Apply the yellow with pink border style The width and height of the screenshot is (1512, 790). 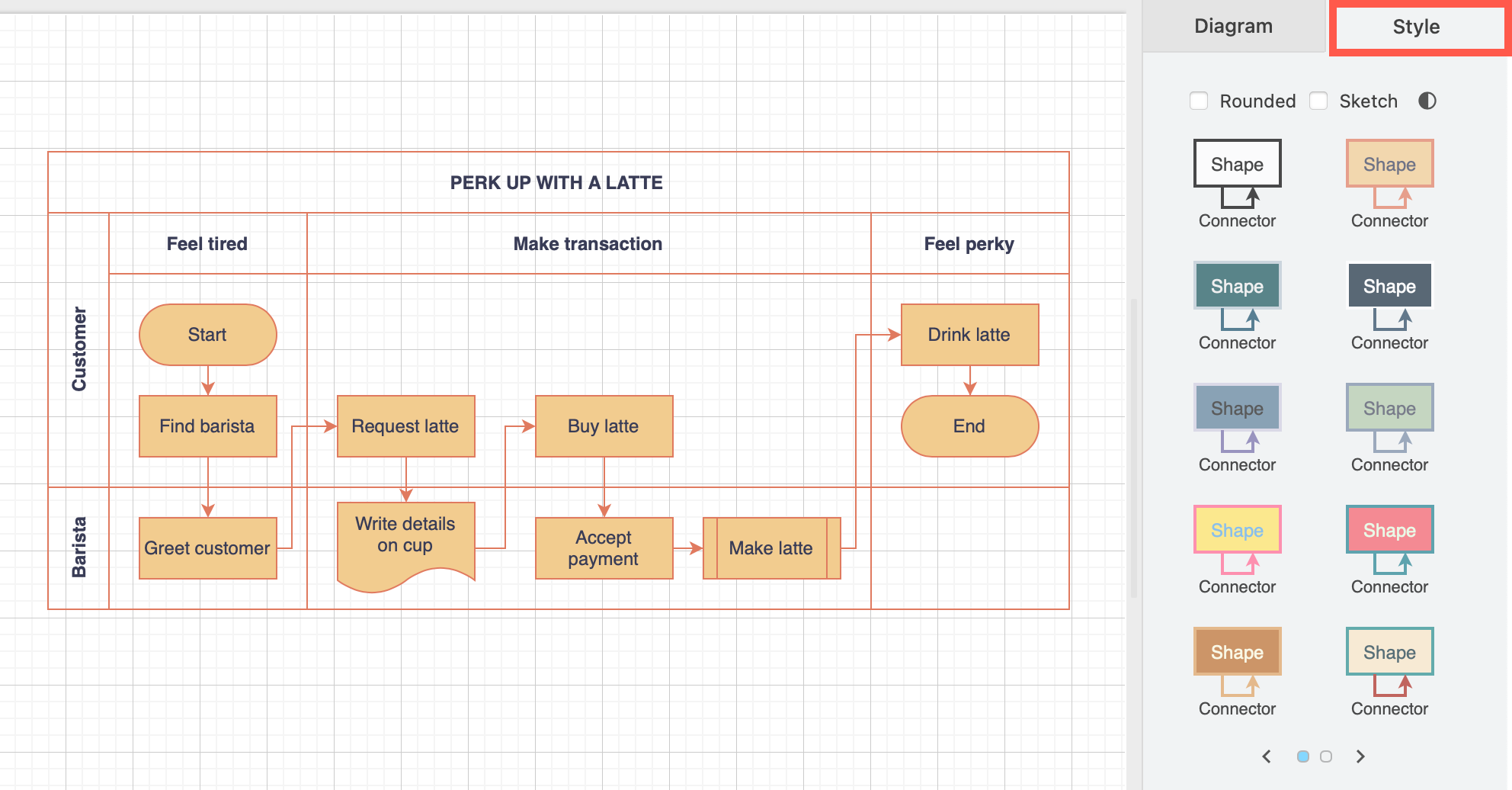coord(1237,550)
